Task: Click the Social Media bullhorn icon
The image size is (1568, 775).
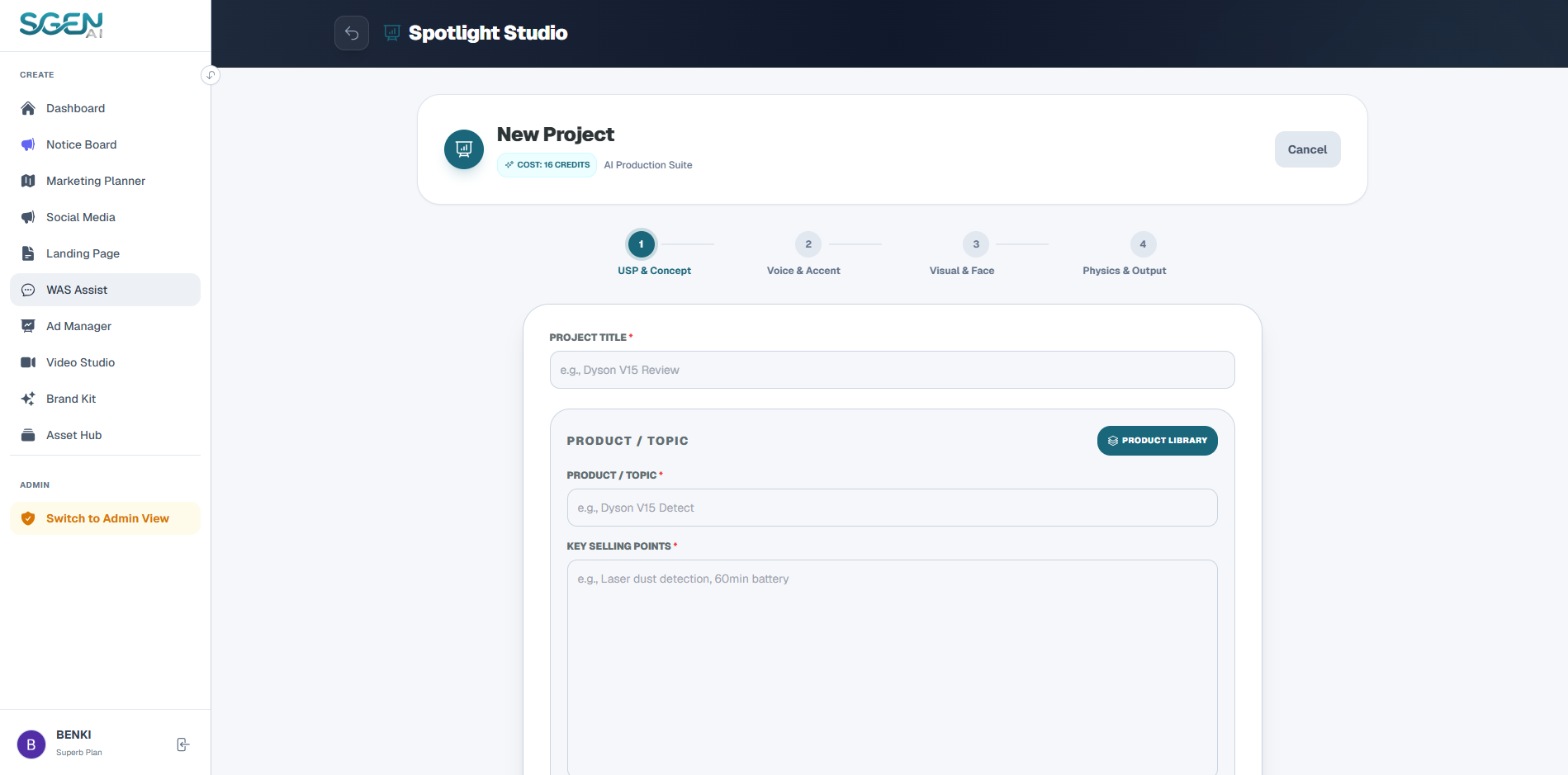Action: click(x=28, y=217)
